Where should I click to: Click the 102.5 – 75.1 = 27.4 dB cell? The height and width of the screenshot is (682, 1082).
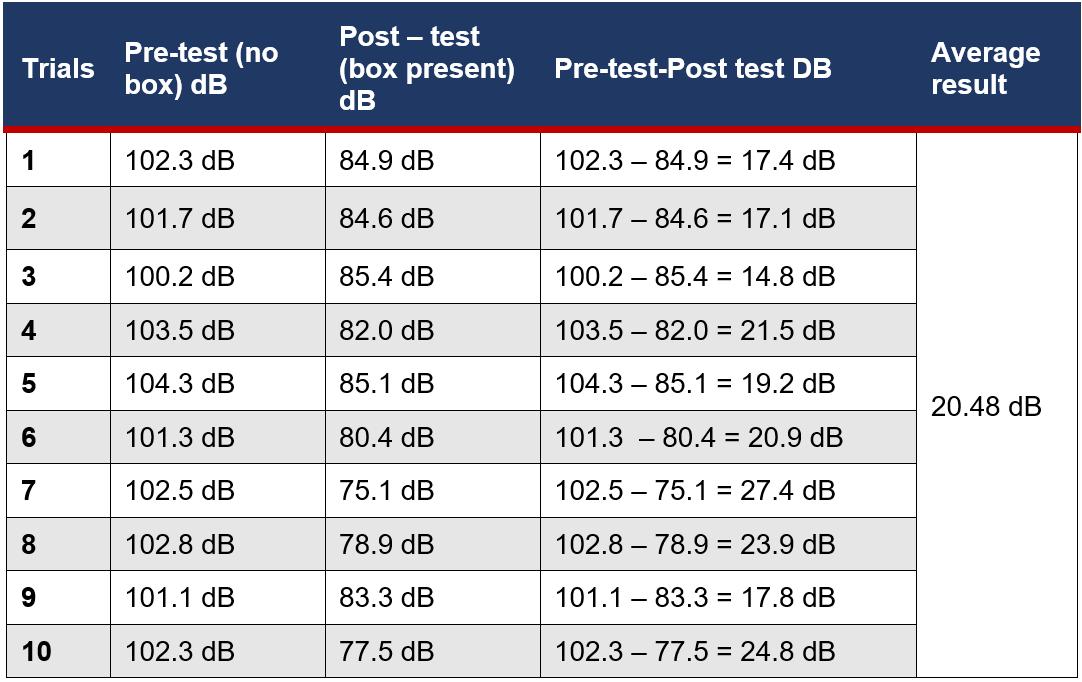pos(728,490)
